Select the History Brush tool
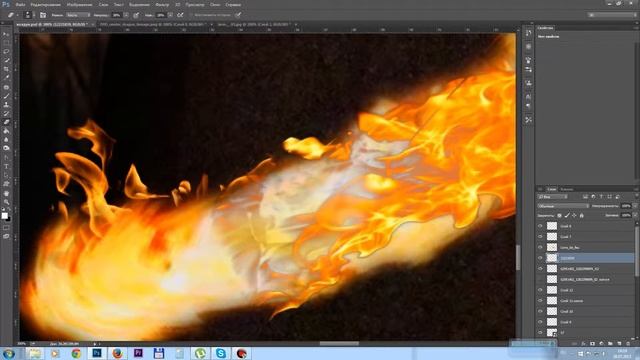Image resolution: width=640 pixels, height=360 pixels. coord(6,113)
